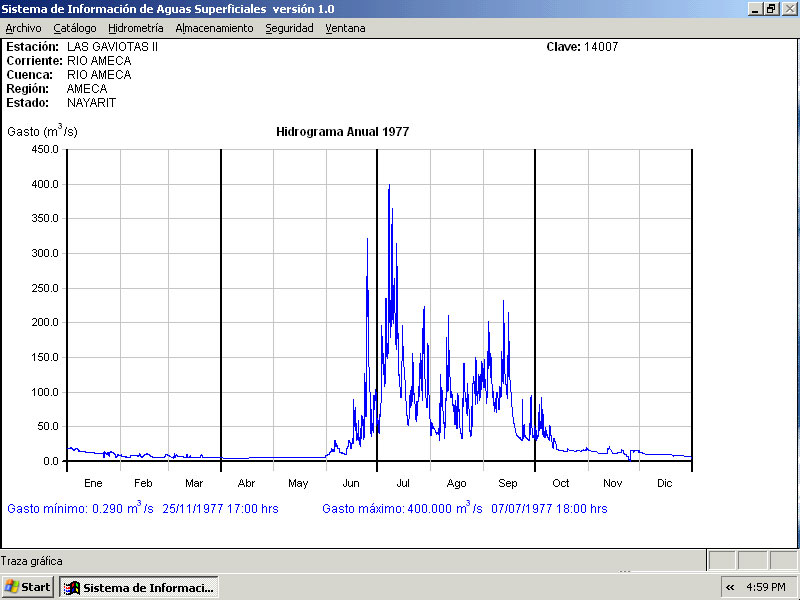Viewport: 800px width, 600px height.
Task: Expand hidden system tray icons chevron
Action: [730, 587]
